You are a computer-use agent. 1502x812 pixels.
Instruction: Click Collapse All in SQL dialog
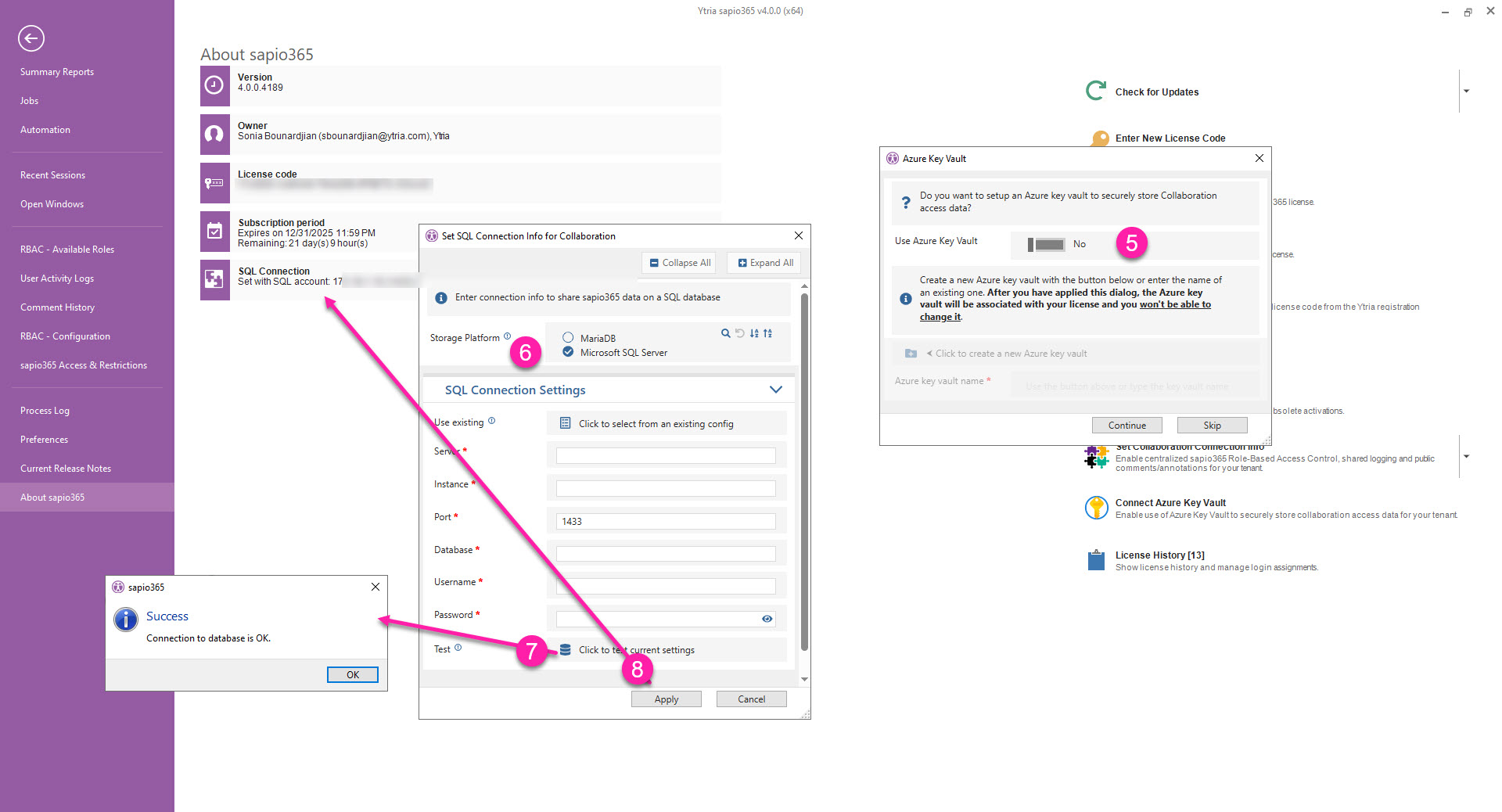680,263
